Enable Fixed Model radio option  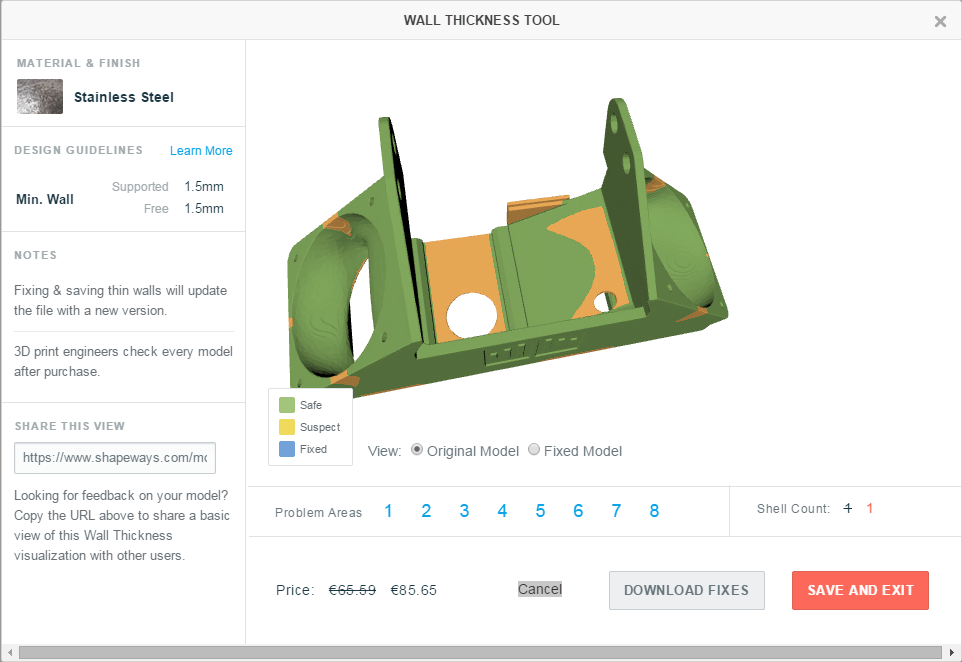pos(534,450)
